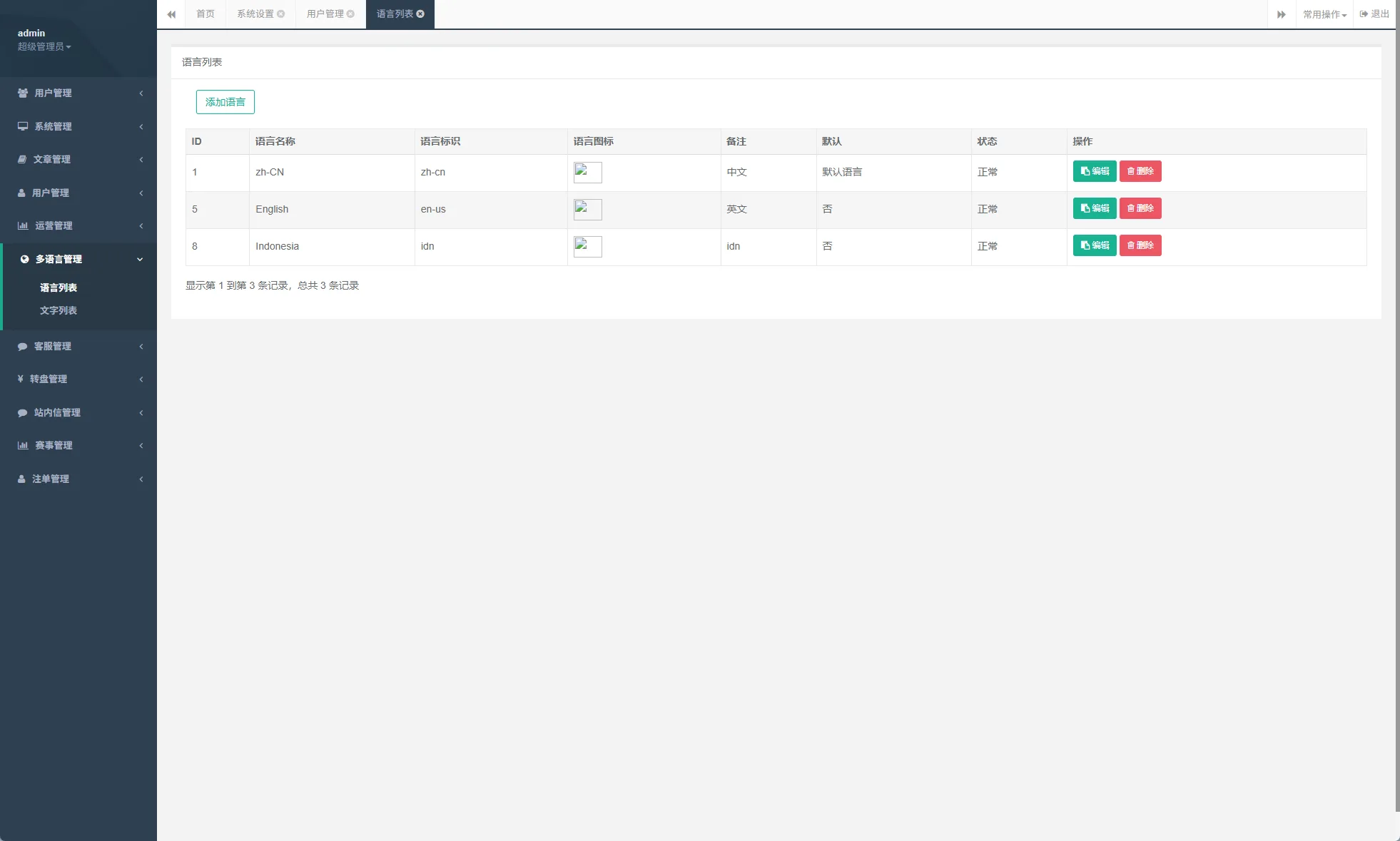Delete the Indonesia language row
The width and height of the screenshot is (1400, 841).
point(1140,245)
